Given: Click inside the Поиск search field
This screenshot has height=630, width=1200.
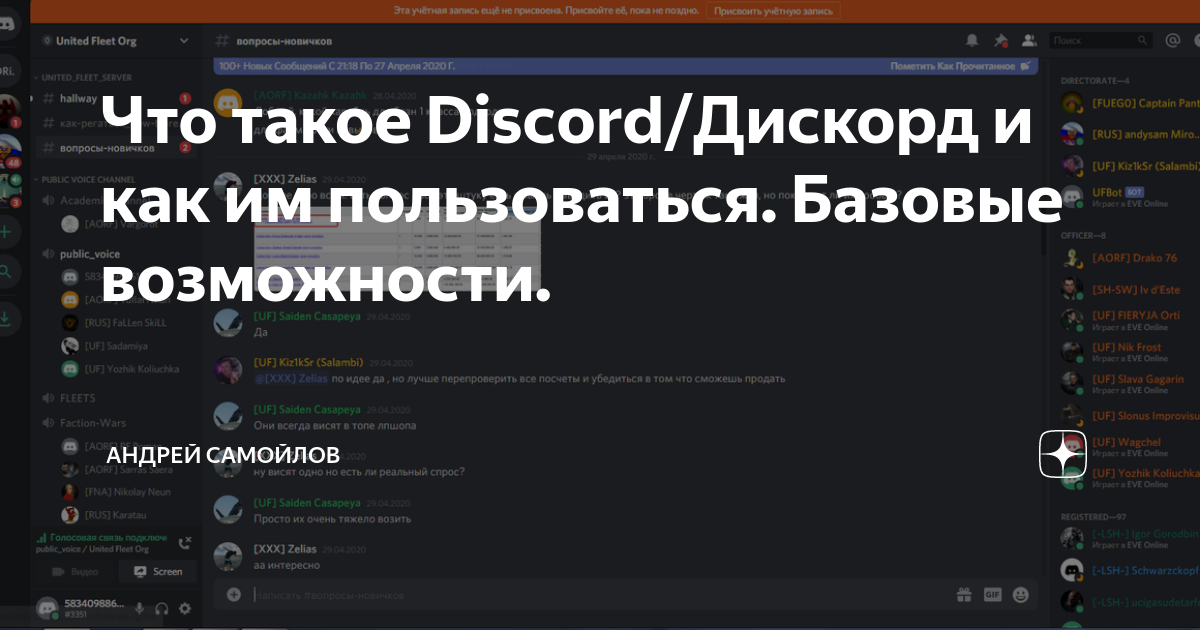Looking at the screenshot, I should 1100,41.
